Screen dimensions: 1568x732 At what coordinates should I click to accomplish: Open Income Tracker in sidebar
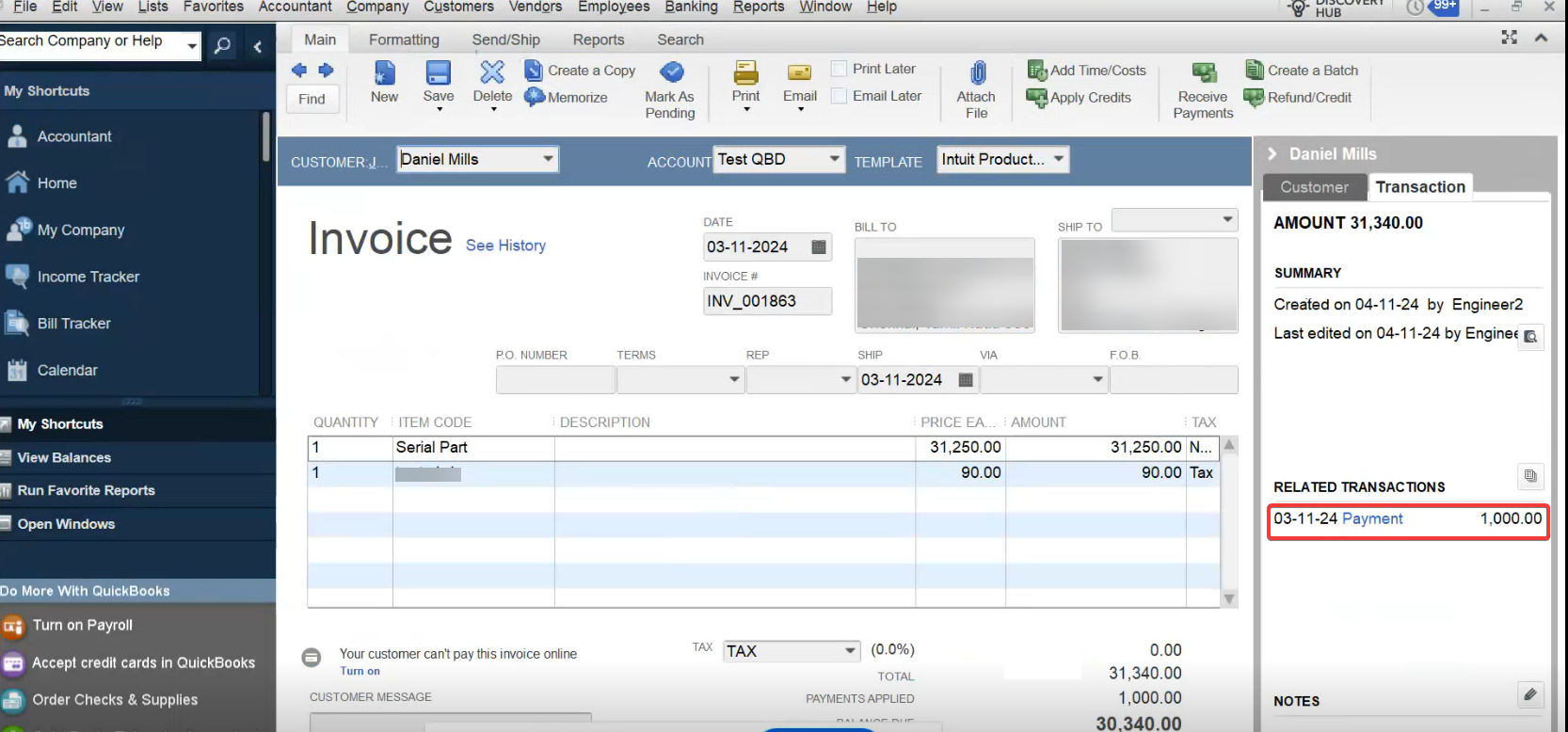tap(88, 277)
